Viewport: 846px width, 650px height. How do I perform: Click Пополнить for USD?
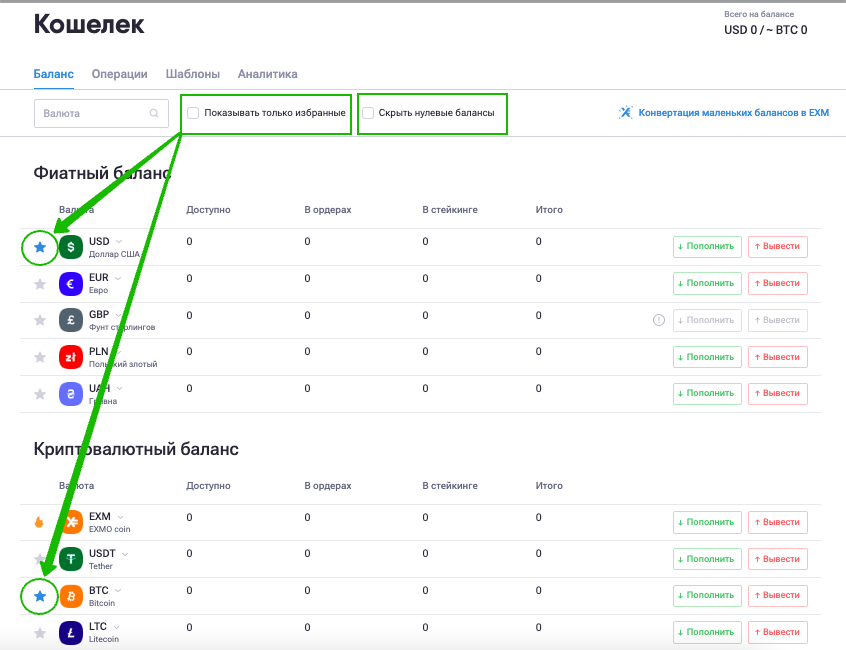707,247
